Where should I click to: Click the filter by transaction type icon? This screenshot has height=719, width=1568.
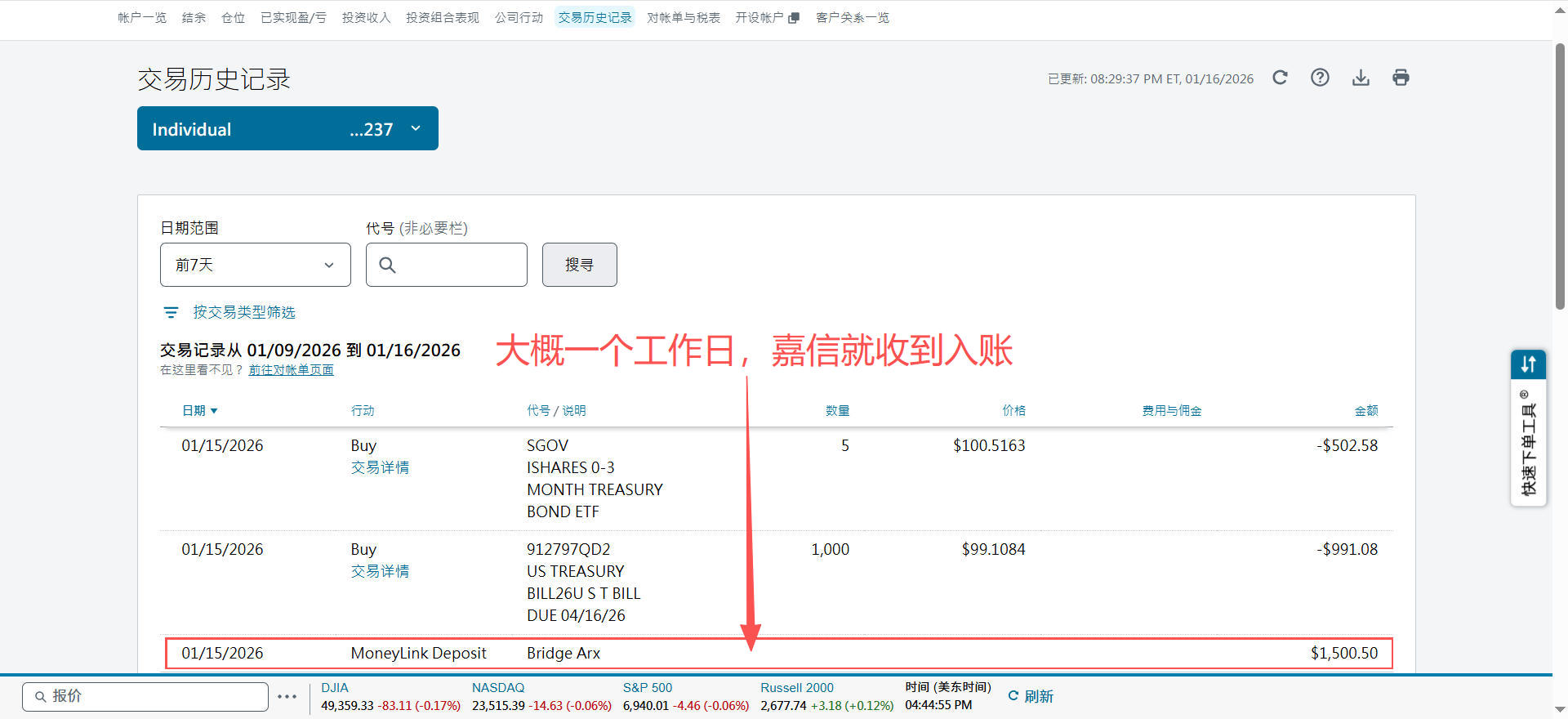pos(171,312)
